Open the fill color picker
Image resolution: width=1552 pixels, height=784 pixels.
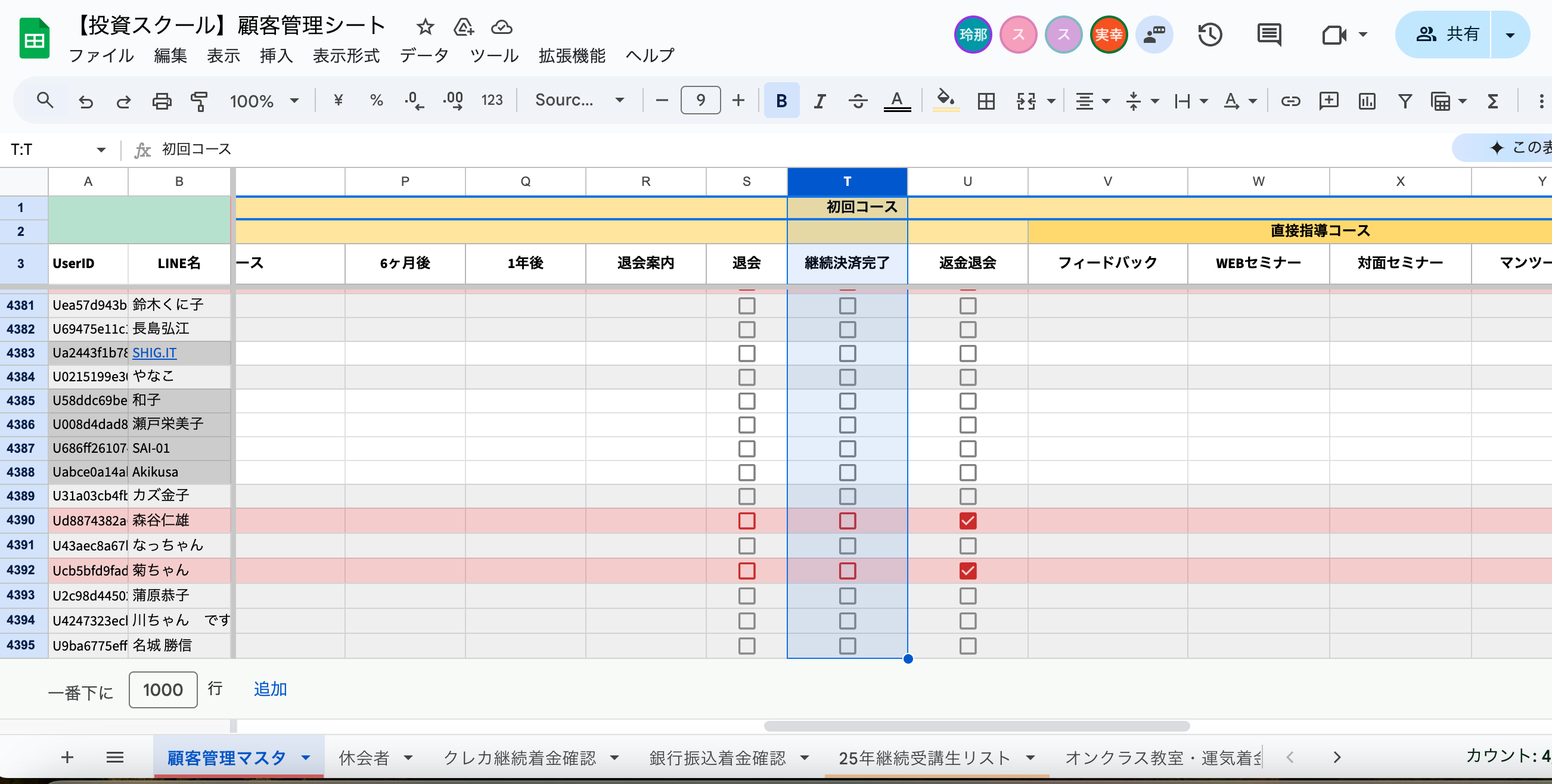(x=945, y=101)
